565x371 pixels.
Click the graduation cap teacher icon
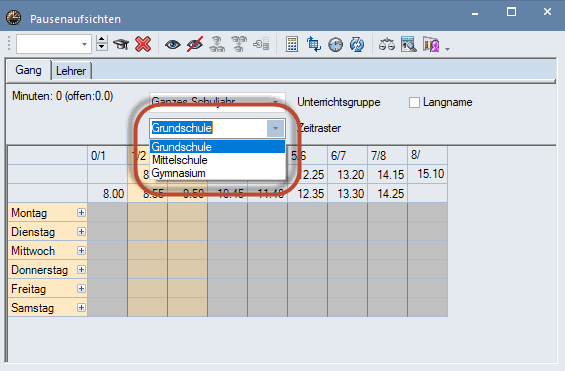[x=121, y=45]
